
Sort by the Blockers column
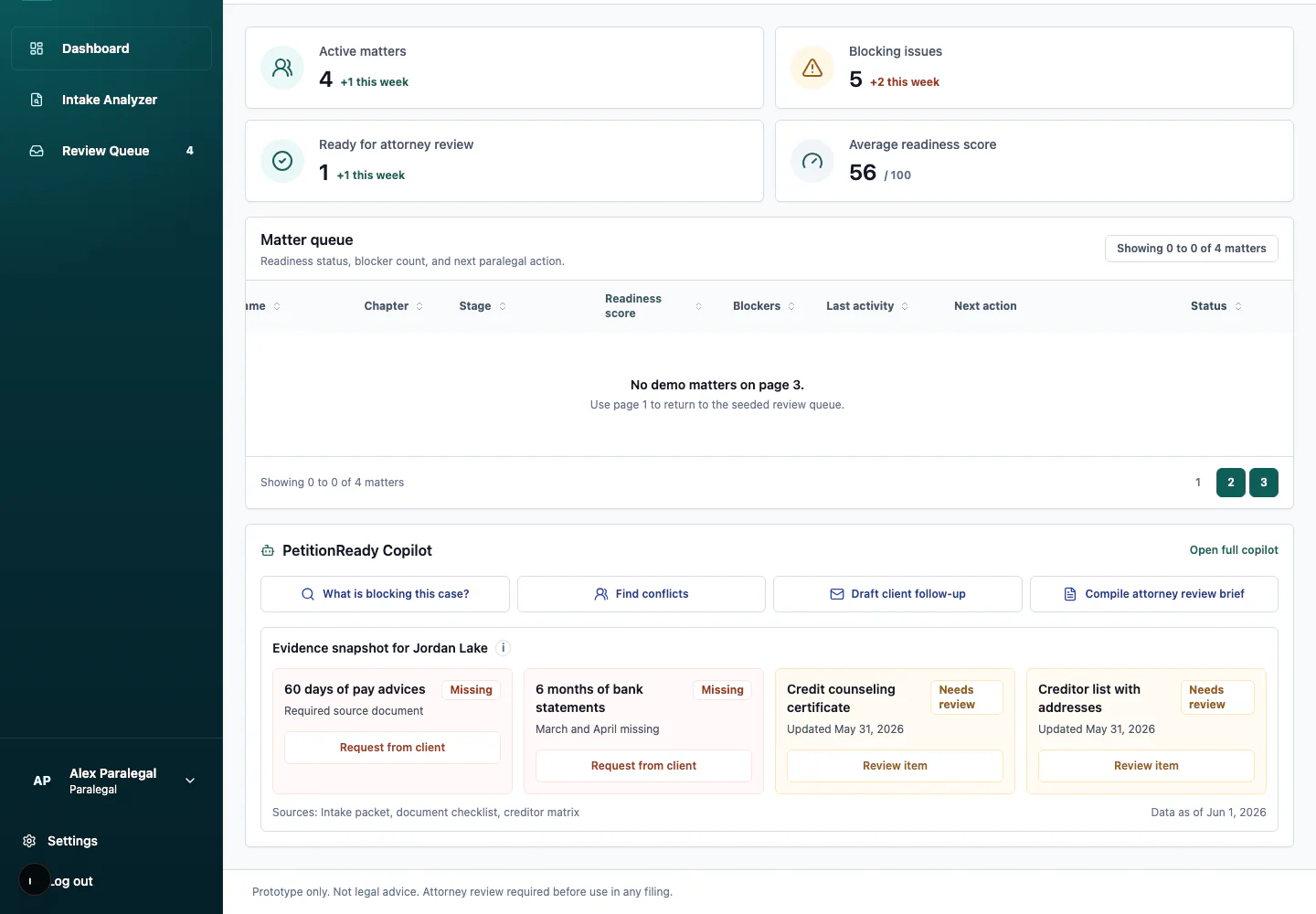(x=764, y=306)
